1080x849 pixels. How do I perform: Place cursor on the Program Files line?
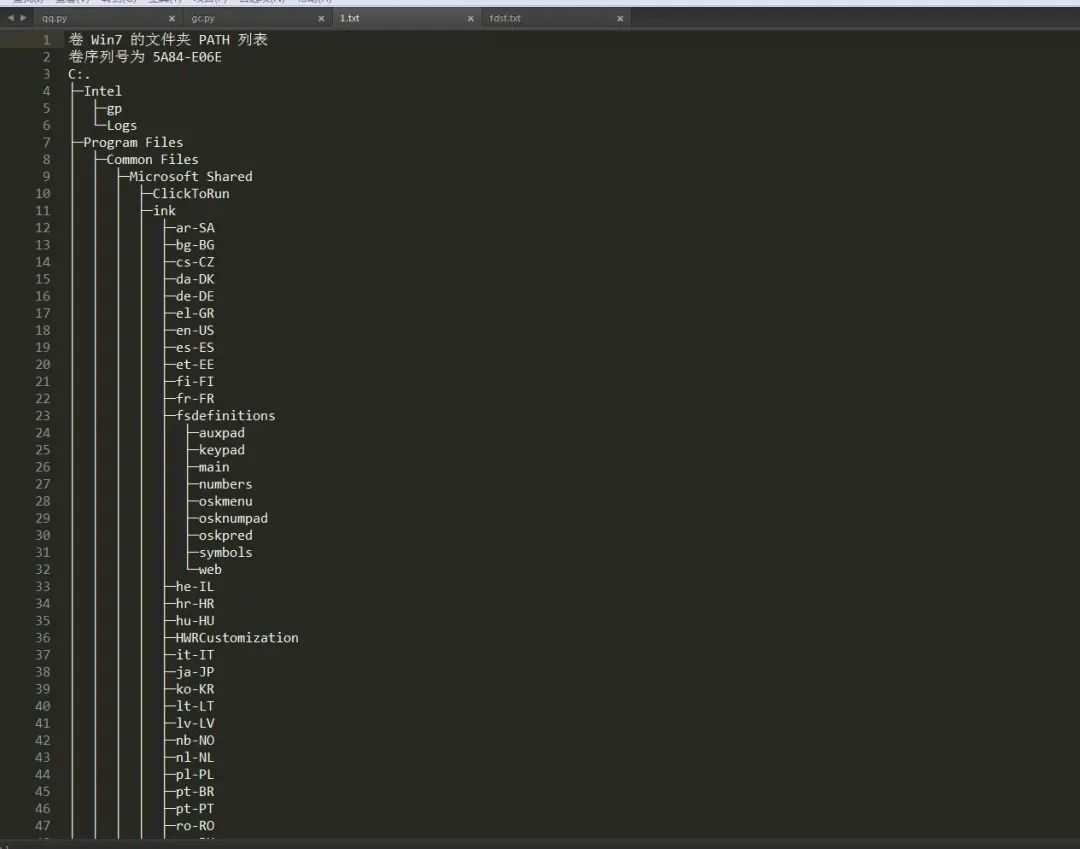tap(131, 142)
